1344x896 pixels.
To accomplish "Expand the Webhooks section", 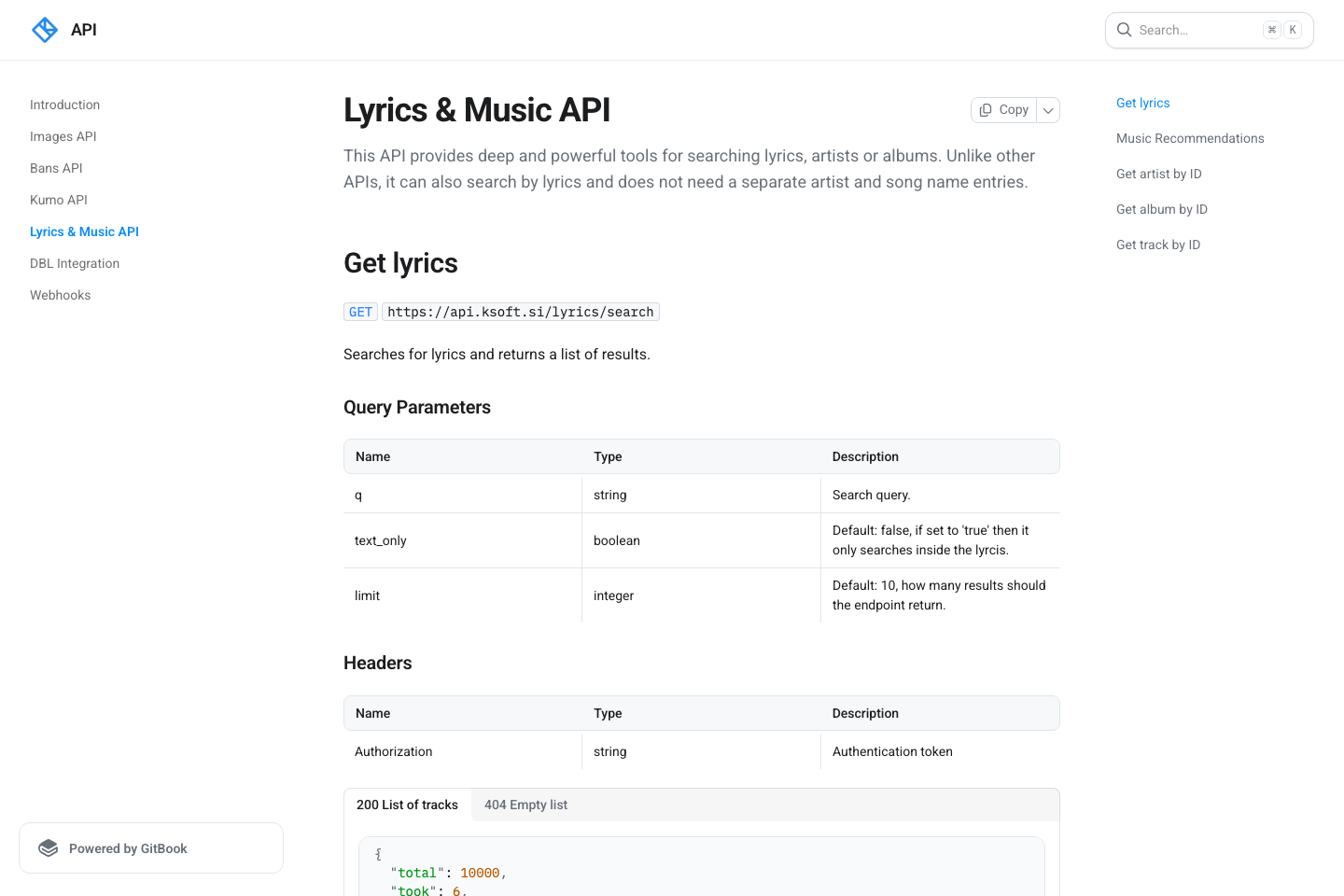I will [60, 295].
